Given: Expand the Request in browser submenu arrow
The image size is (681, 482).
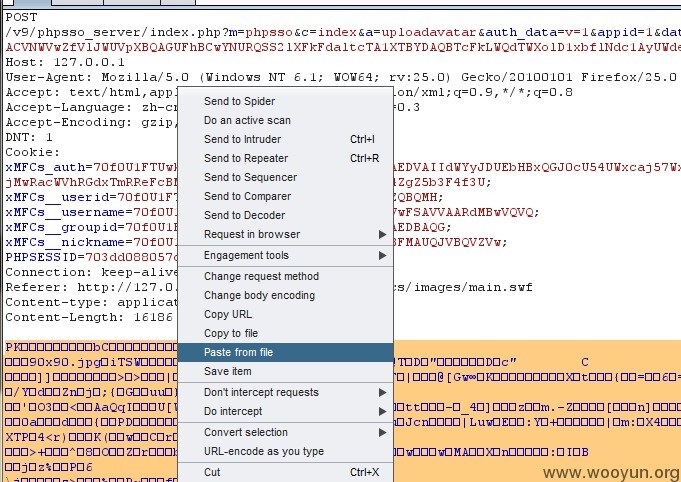Looking at the screenshot, I should [382, 234].
